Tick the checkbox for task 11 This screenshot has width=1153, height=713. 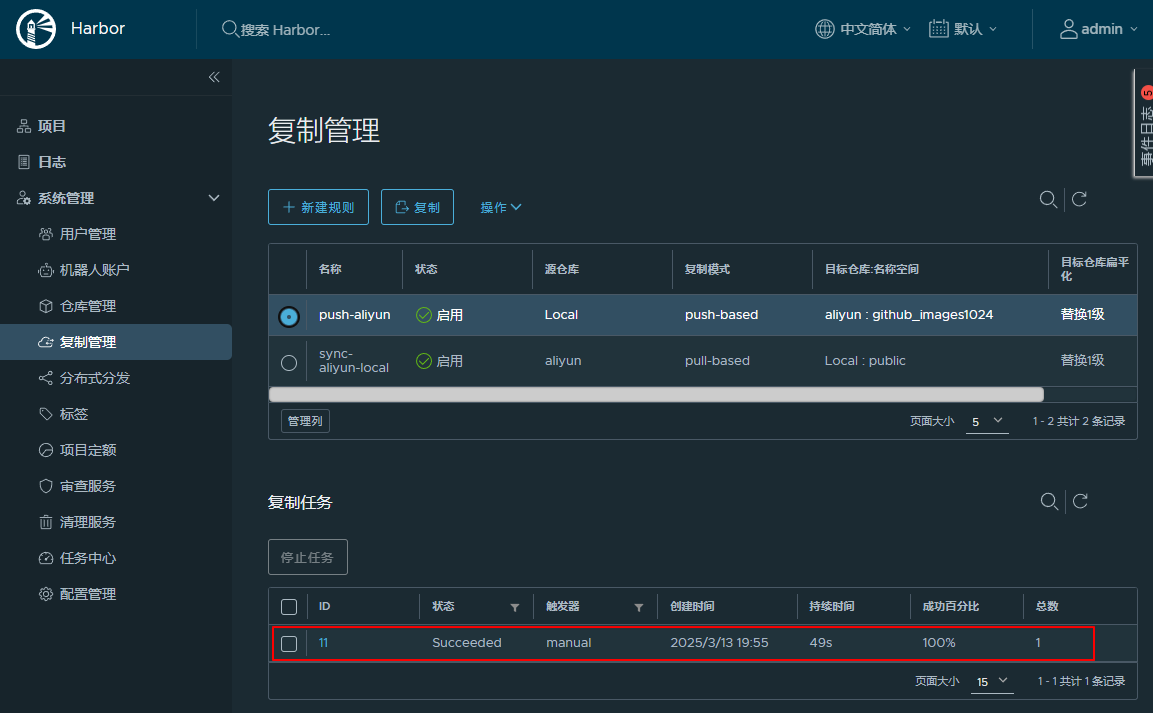click(x=289, y=644)
